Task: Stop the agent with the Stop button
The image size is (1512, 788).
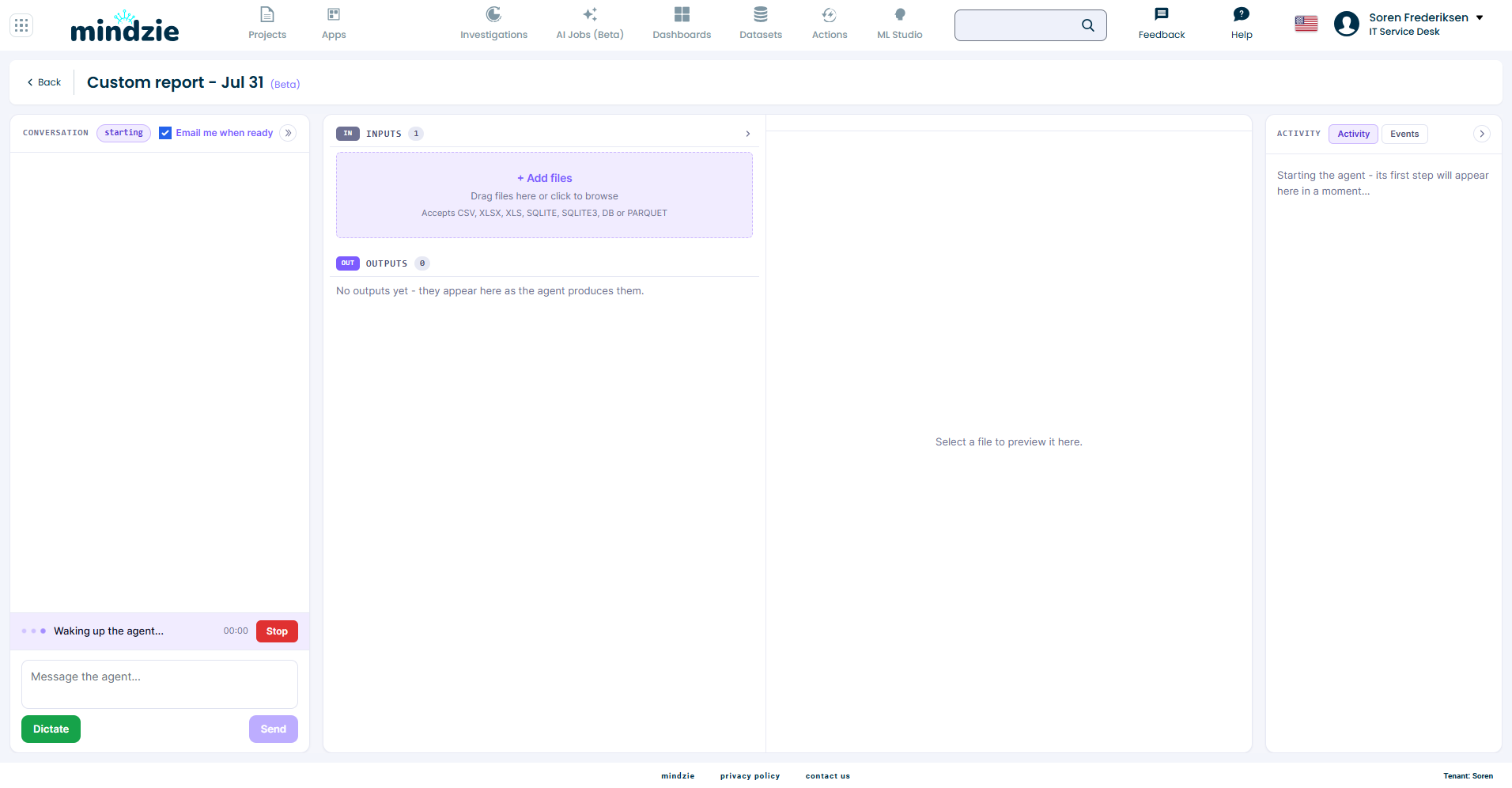Action: coord(277,631)
